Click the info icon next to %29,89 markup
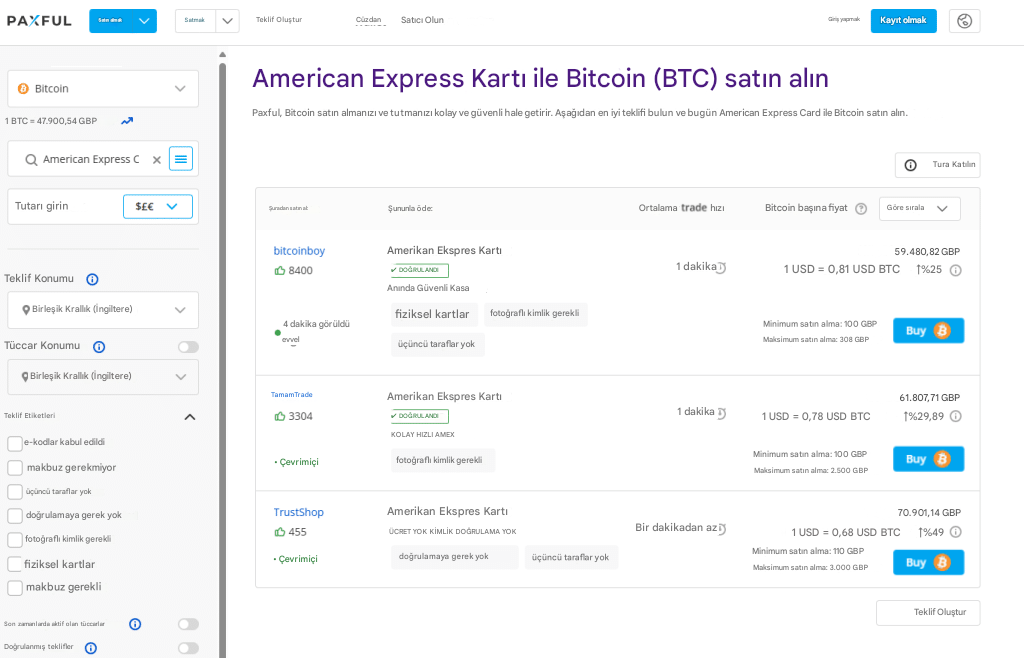The height and width of the screenshot is (658, 1024). pyautogui.click(x=955, y=416)
